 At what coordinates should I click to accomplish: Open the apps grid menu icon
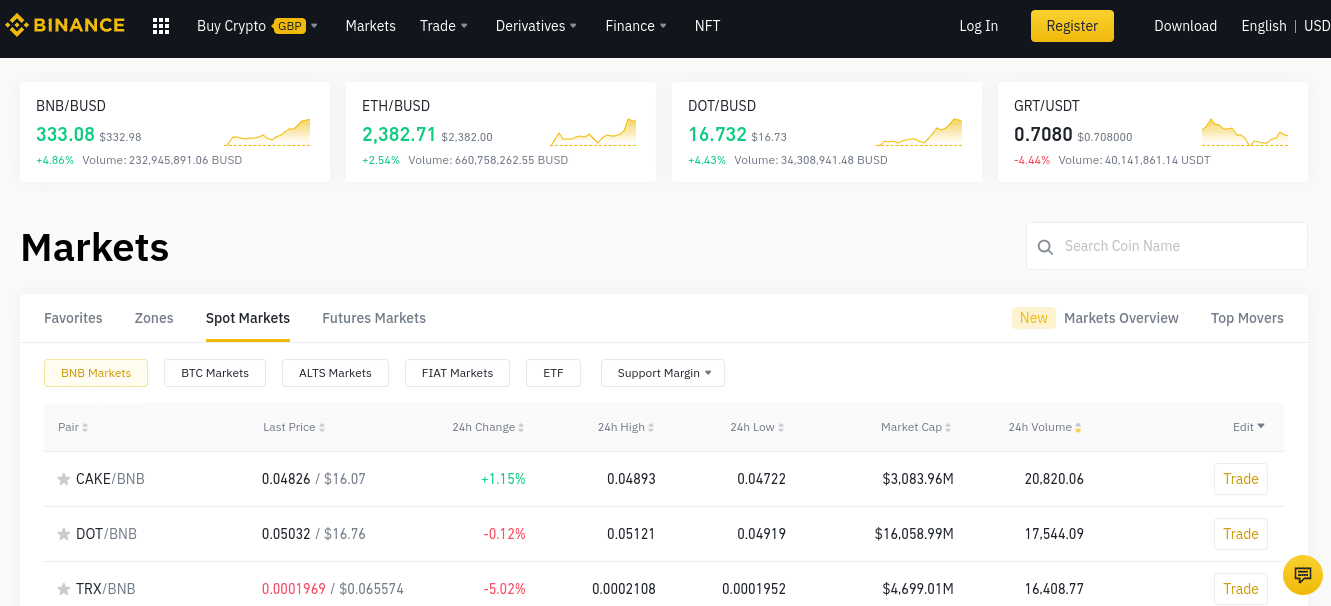[161, 26]
